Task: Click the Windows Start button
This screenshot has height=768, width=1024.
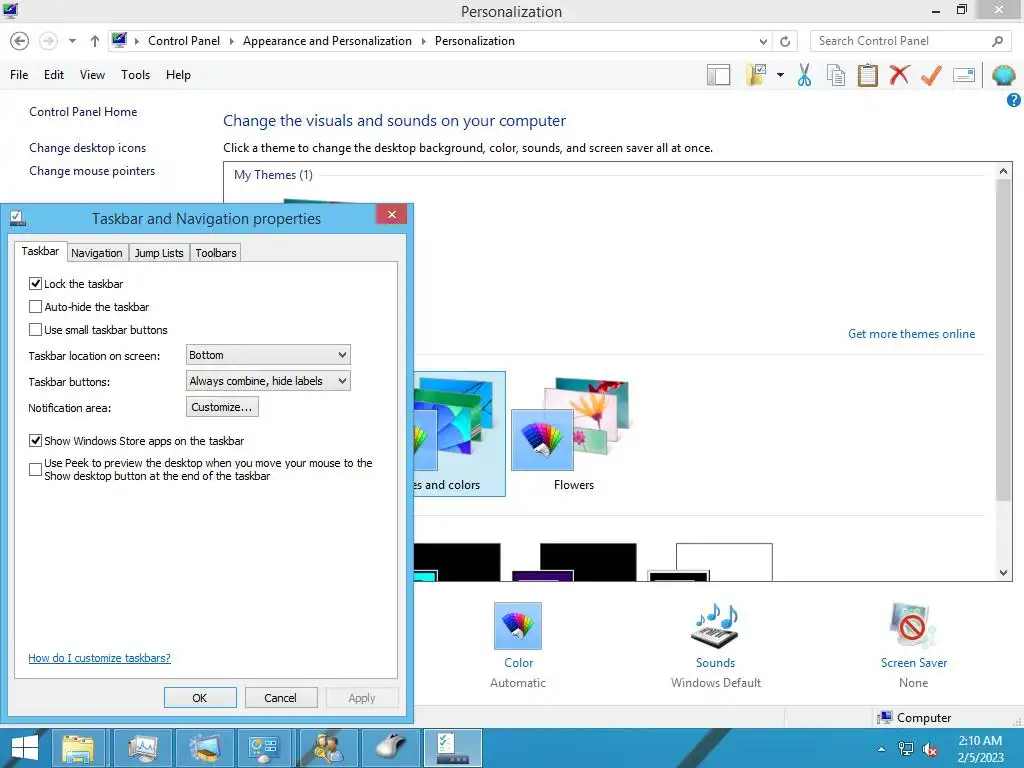Action: (x=25, y=748)
